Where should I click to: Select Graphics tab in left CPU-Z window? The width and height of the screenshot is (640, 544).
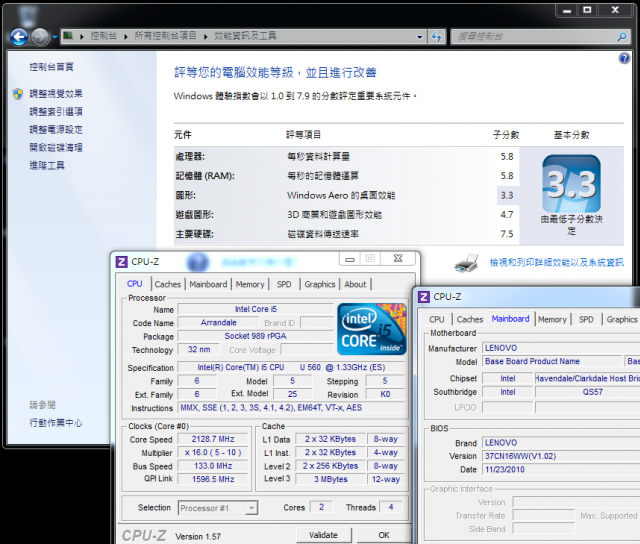pos(320,284)
